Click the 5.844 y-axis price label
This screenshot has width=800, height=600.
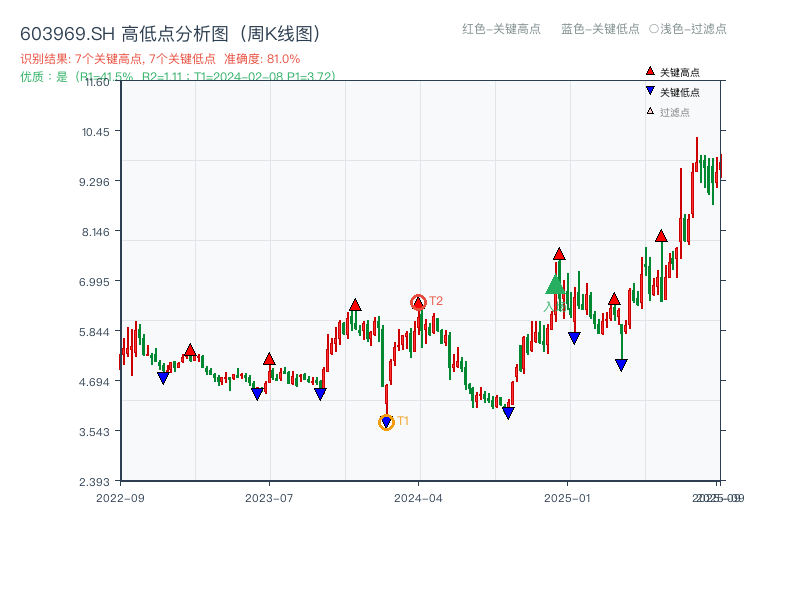94,332
